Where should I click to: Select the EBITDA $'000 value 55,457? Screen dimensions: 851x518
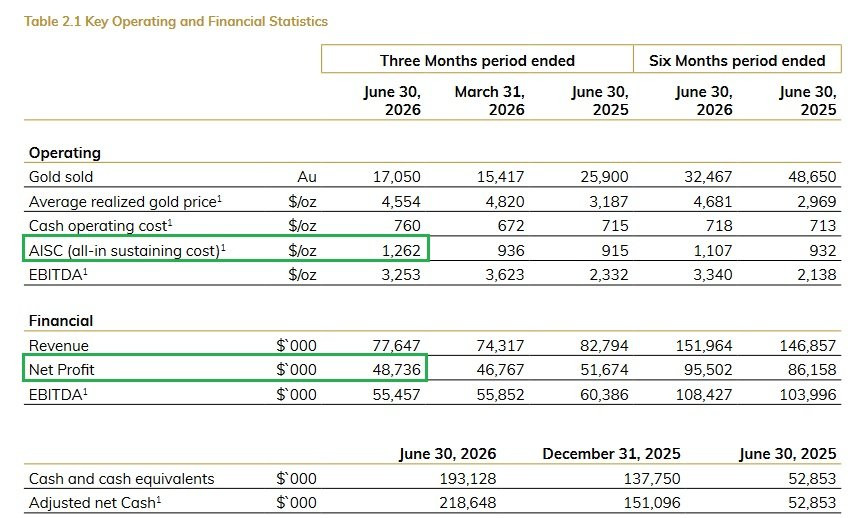tap(396, 394)
